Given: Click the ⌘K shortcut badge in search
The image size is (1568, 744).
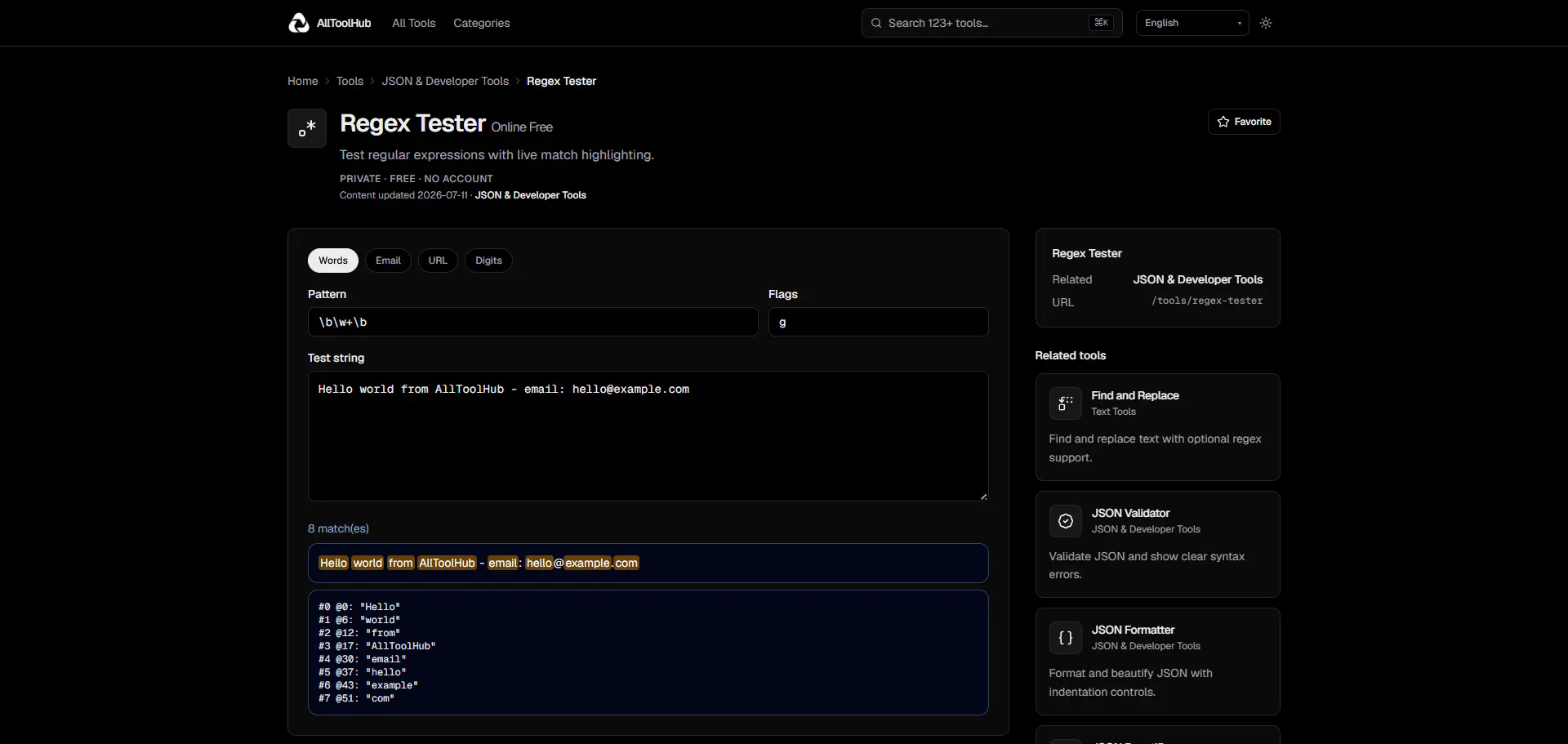Looking at the screenshot, I should point(1101,23).
